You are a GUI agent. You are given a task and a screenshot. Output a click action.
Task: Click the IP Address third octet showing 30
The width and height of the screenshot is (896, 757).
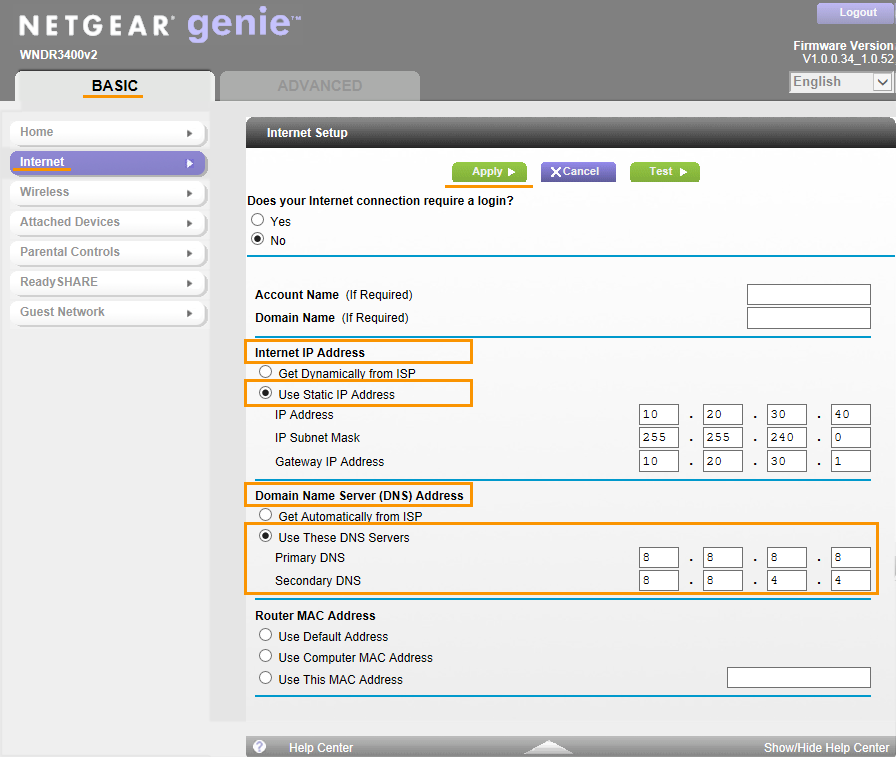pyautogui.click(x=786, y=414)
